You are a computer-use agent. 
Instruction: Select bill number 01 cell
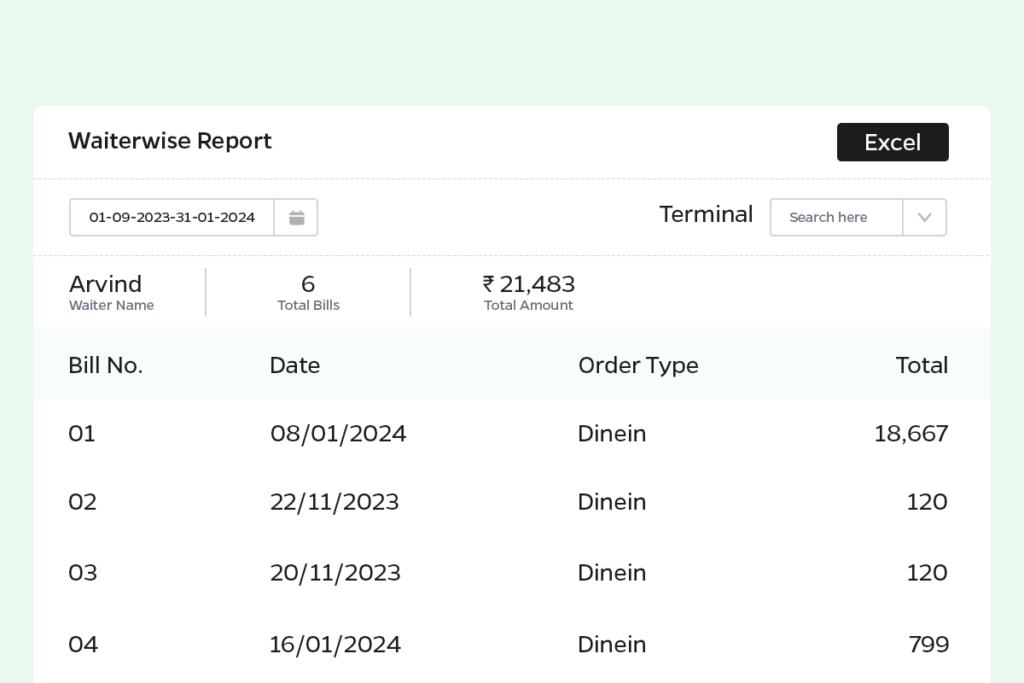pyautogui.click(x=82, y=434)
